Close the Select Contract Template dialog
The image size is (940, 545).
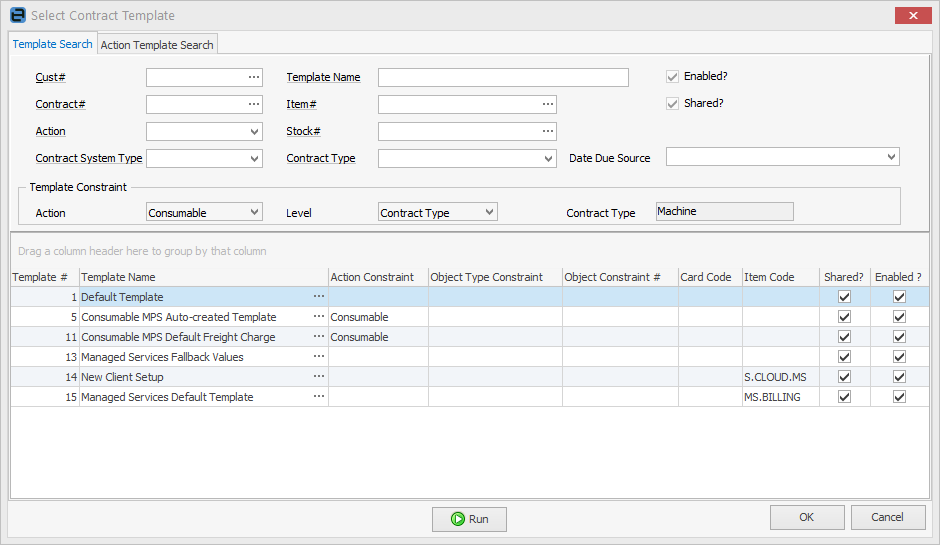[x=913, y=15]
